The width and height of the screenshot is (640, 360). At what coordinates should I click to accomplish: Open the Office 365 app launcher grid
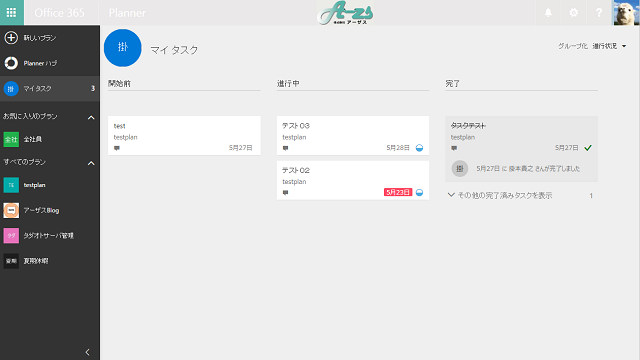tap(11, 13)
